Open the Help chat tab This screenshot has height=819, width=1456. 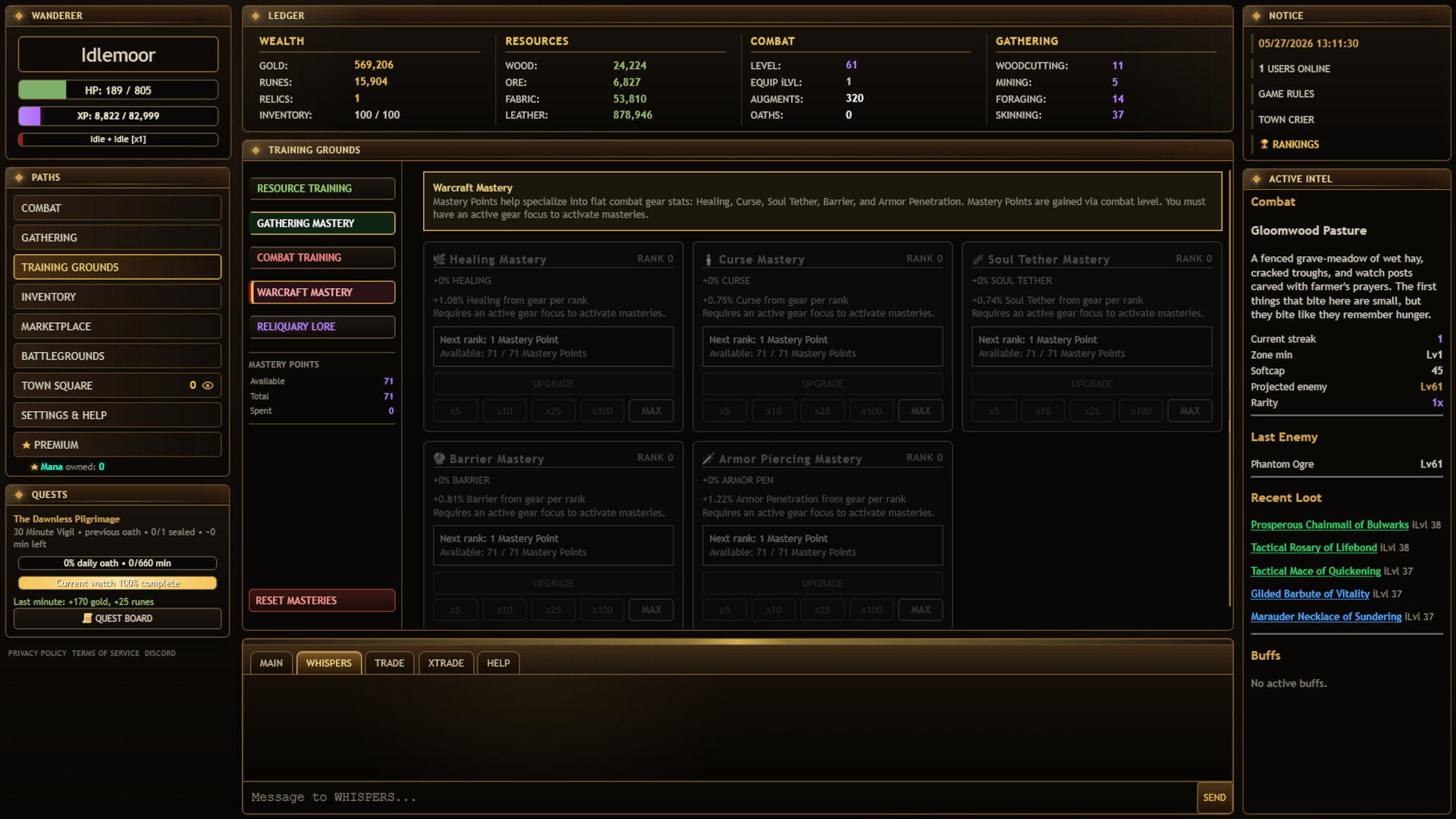pos(498,663)
